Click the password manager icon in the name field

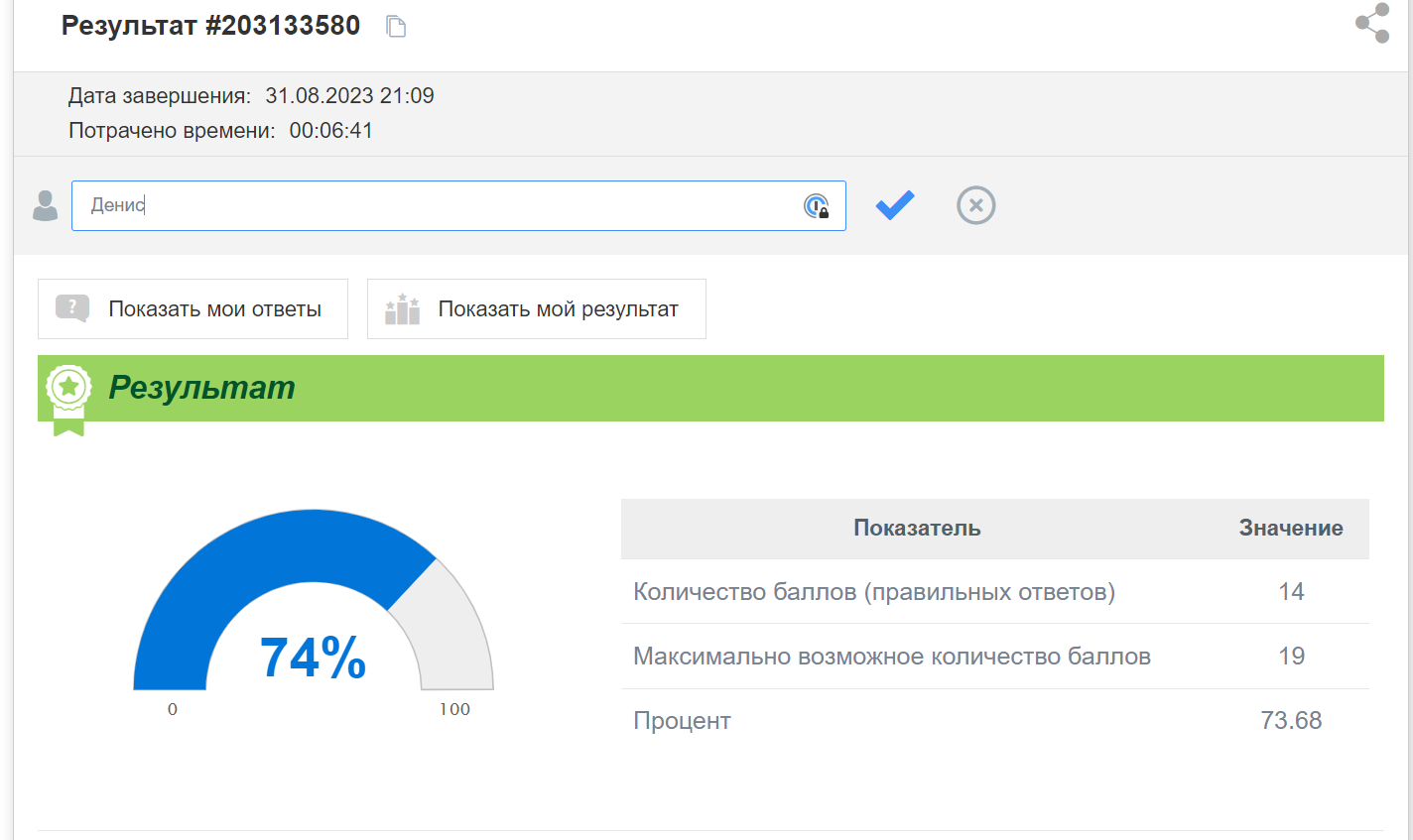(816, 206)
